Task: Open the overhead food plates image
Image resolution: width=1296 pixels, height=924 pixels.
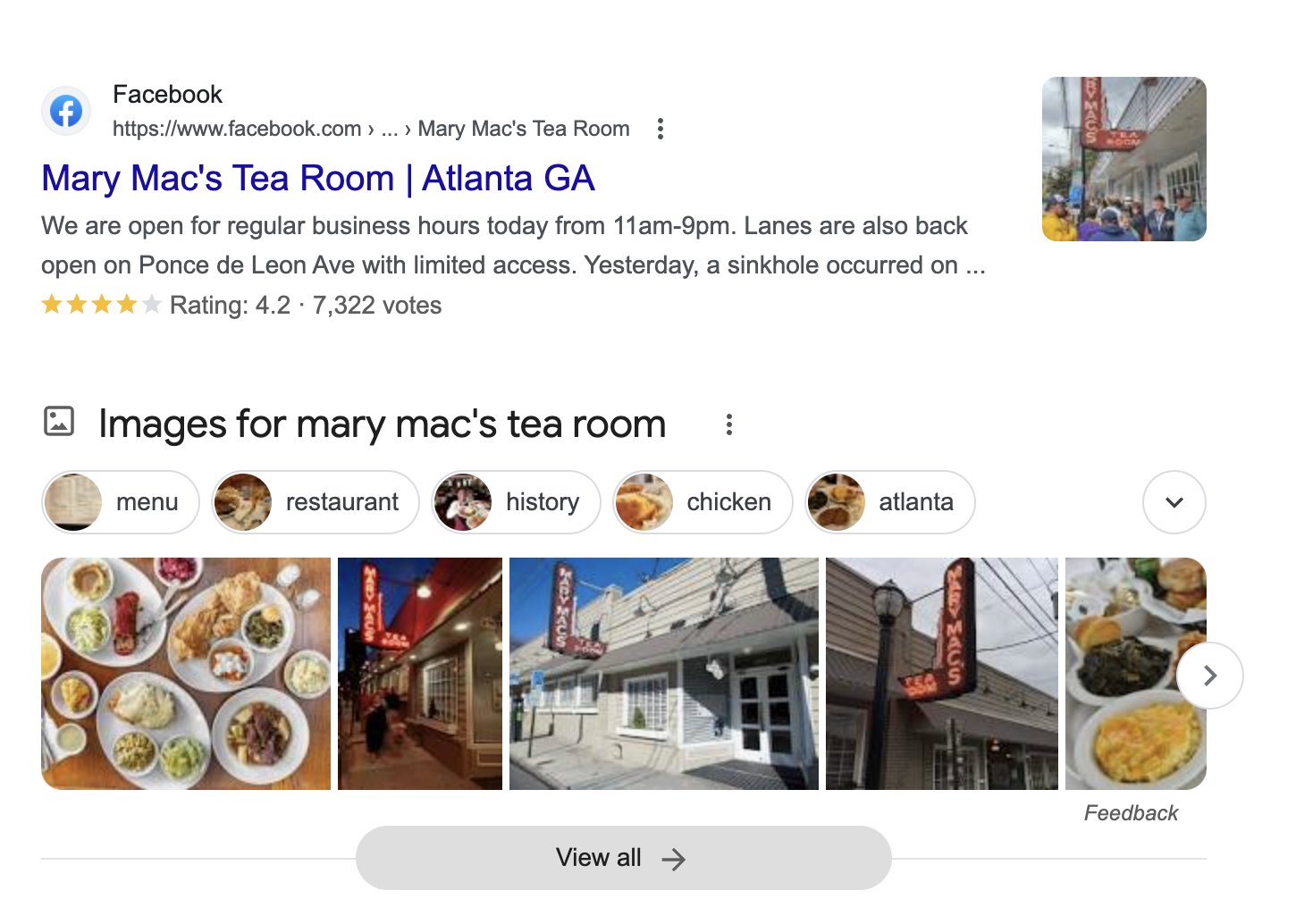Action: 186,674
